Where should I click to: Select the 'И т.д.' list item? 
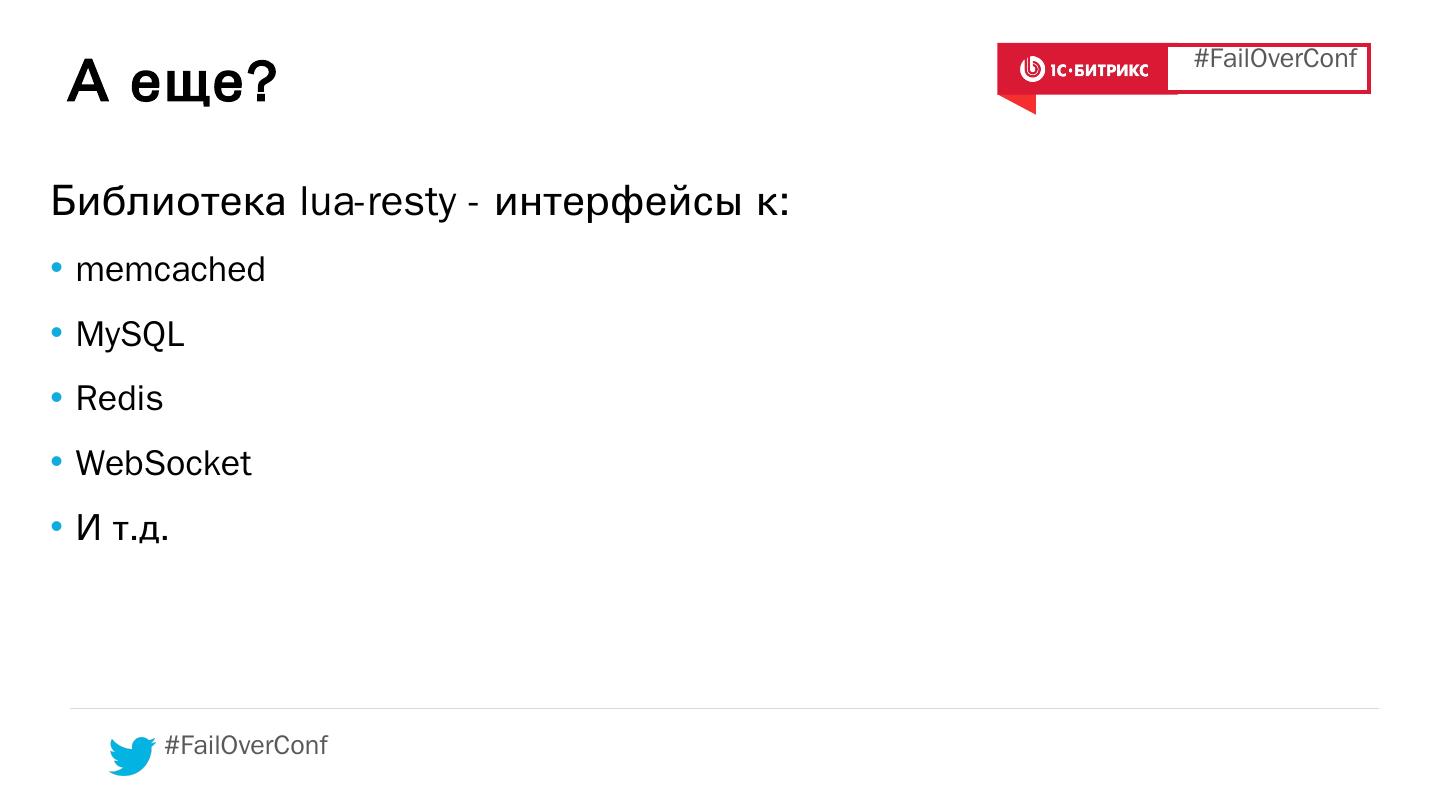(x=122, y=528)
